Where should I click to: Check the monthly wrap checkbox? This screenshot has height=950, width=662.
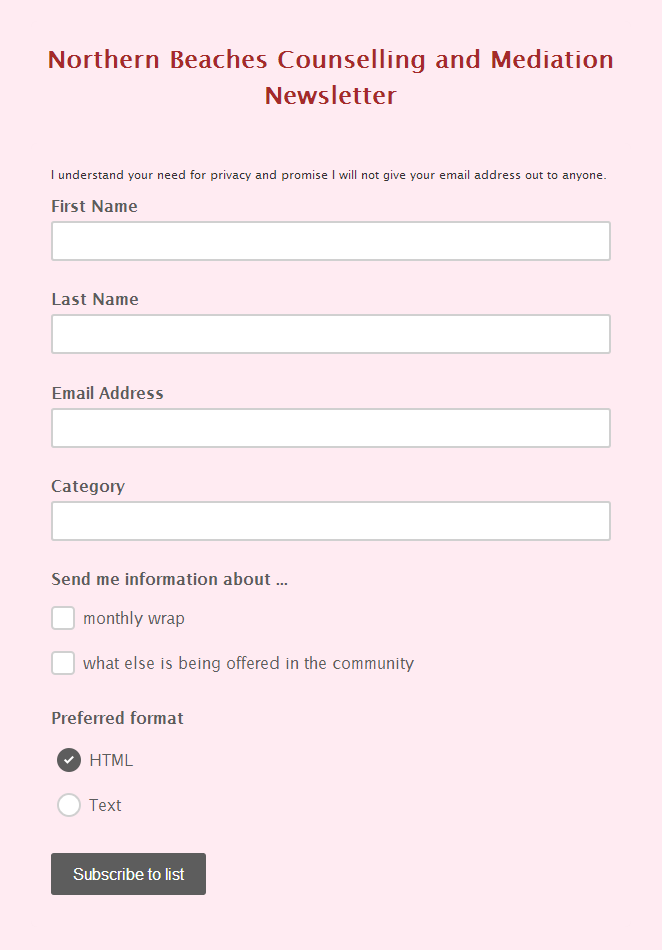click(x=63, y=618)
